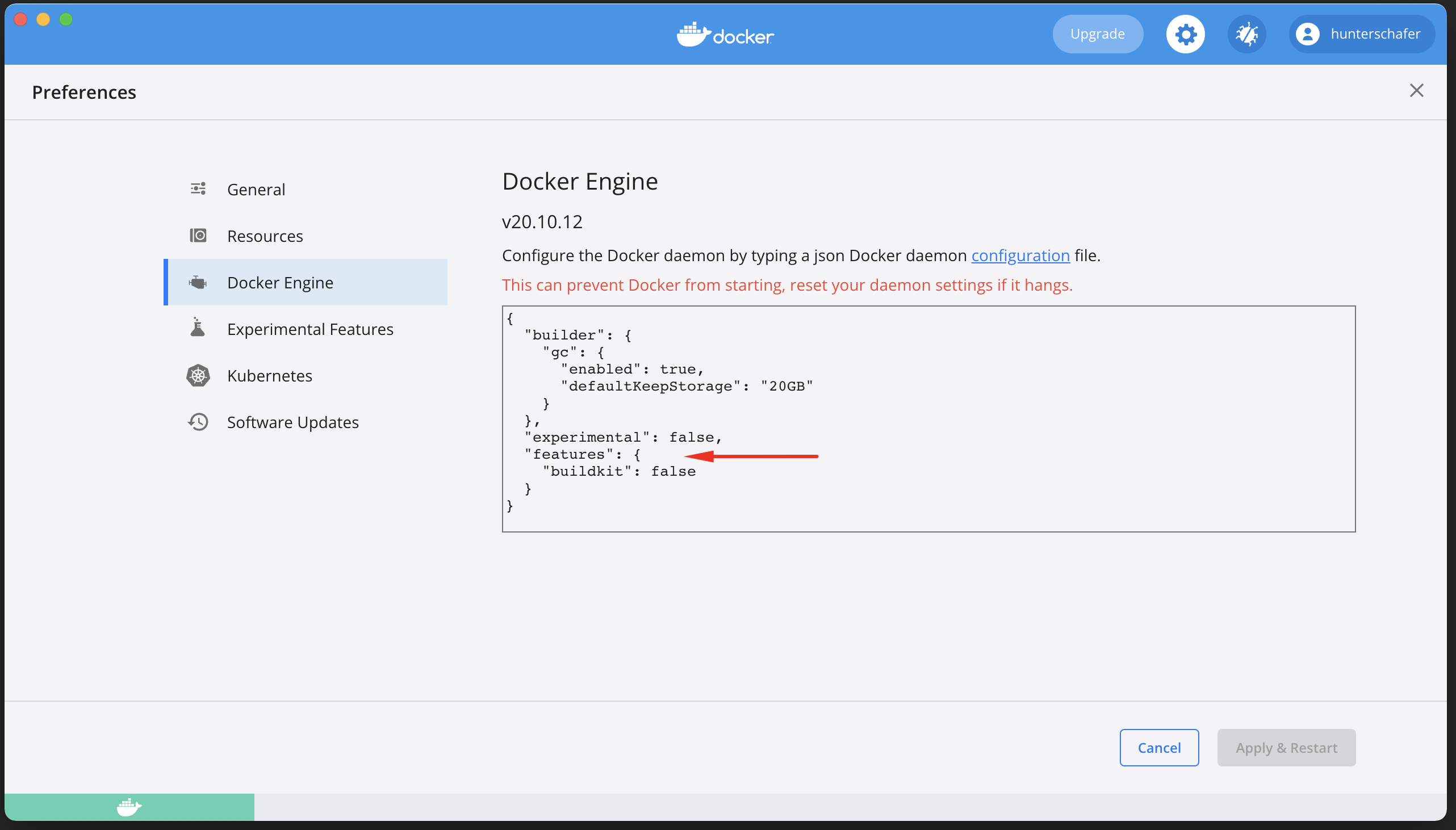This screenshot has width=1456, height=830.
Task: Click the user avatar icon beside hunterschafer
Action: (1307, 34)
